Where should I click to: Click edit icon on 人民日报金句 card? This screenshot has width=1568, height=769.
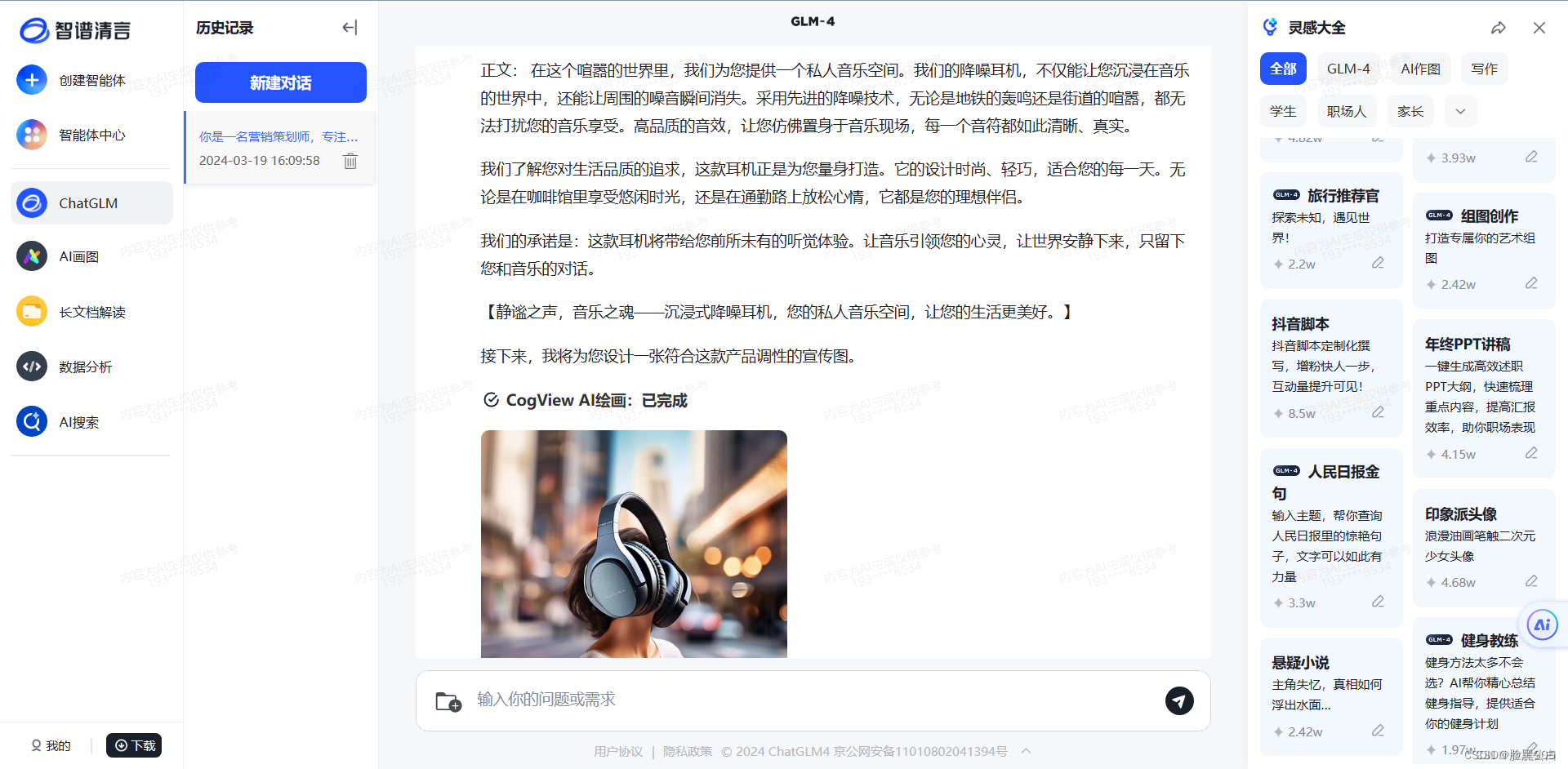[x=1378, y=602]
